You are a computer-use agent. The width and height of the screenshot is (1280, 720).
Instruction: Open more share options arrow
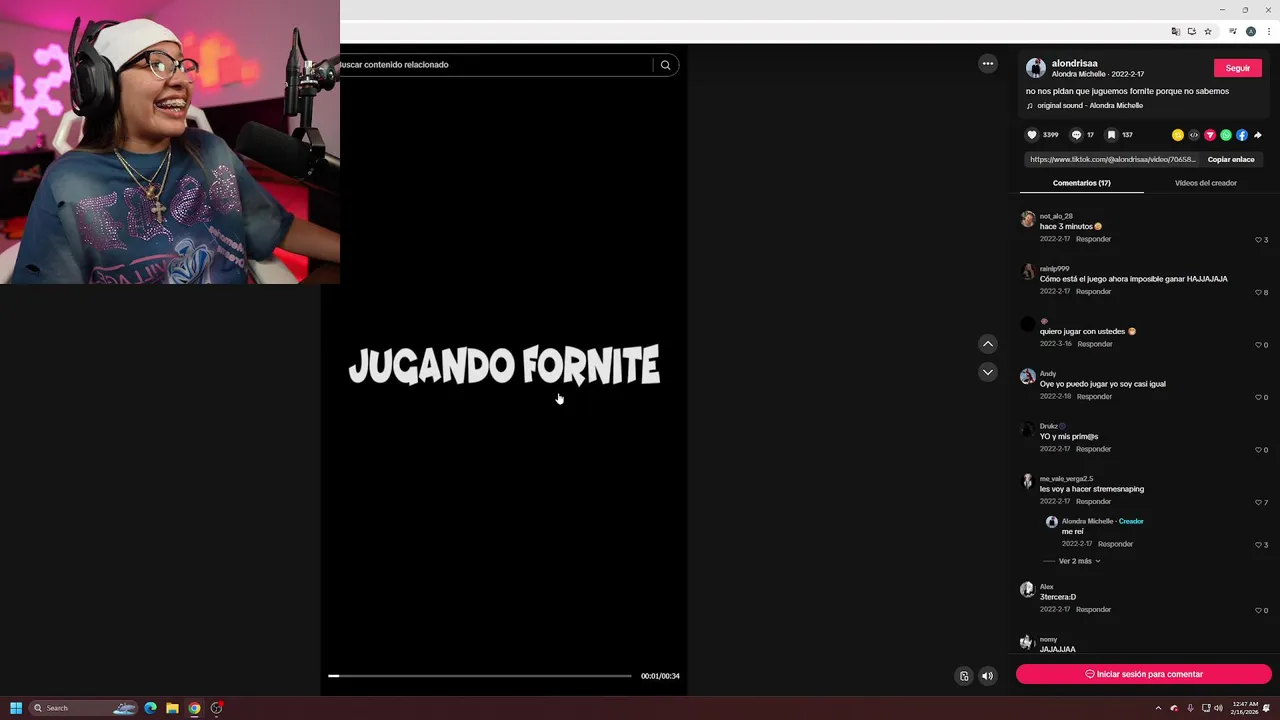click(x=1257, y=135)
